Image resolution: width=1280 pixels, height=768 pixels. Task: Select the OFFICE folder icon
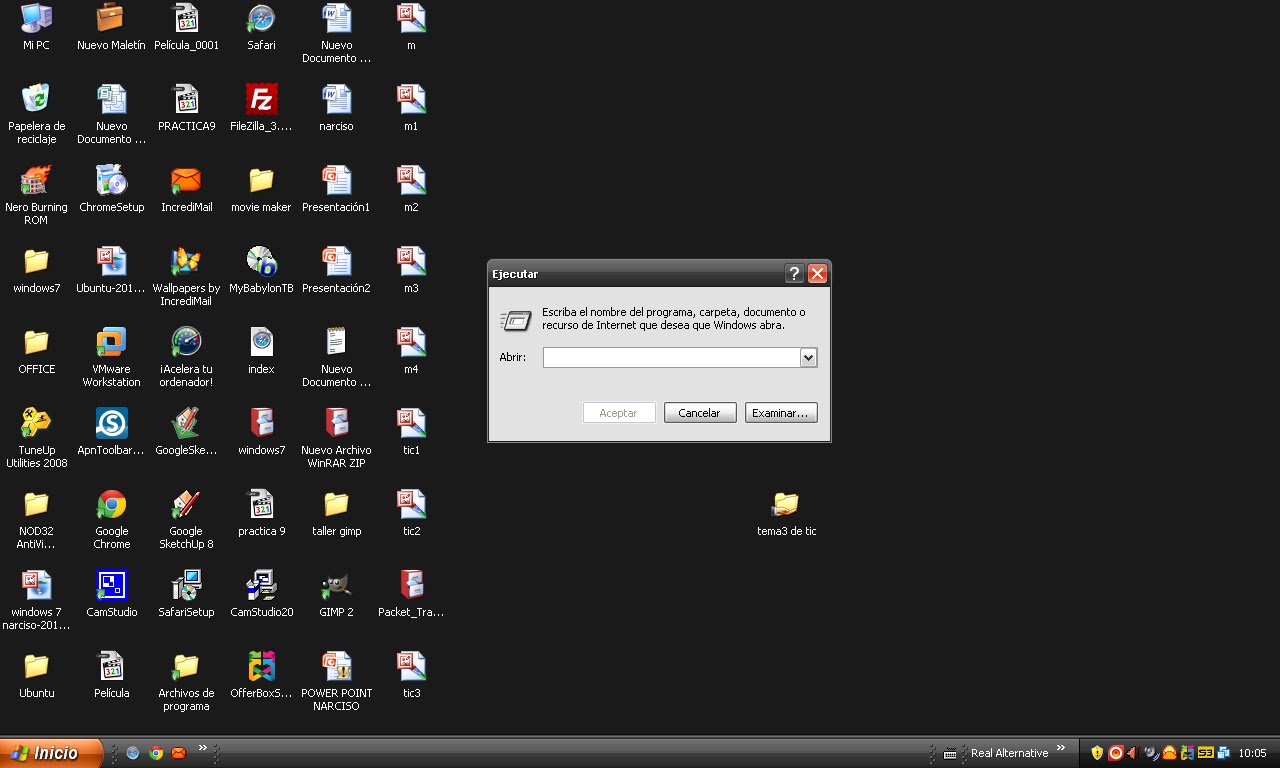click(36, 350)
